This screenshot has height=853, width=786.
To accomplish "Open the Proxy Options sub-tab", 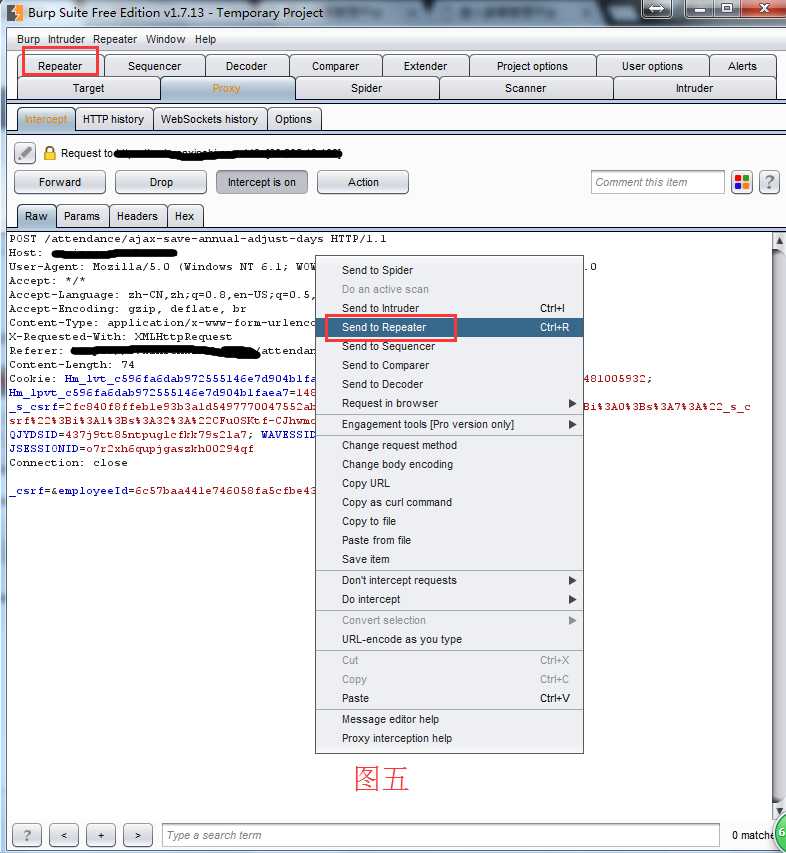I will [293, 119].
